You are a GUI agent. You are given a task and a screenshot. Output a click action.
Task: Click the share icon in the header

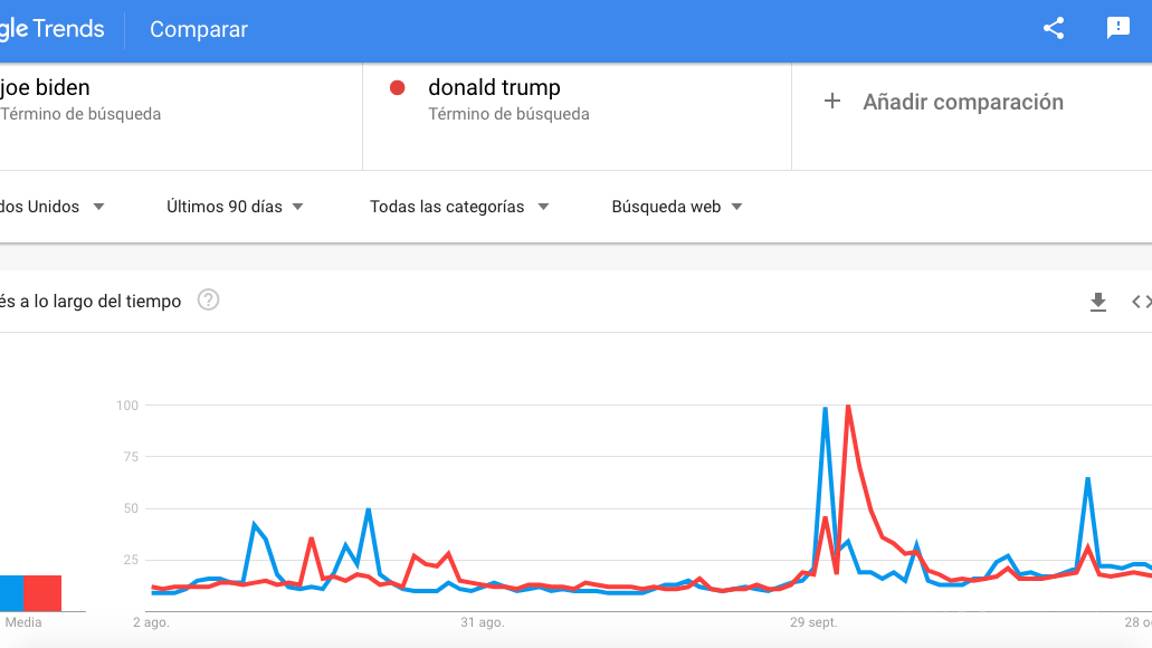pyautogui.click(x=1052, y=29)
